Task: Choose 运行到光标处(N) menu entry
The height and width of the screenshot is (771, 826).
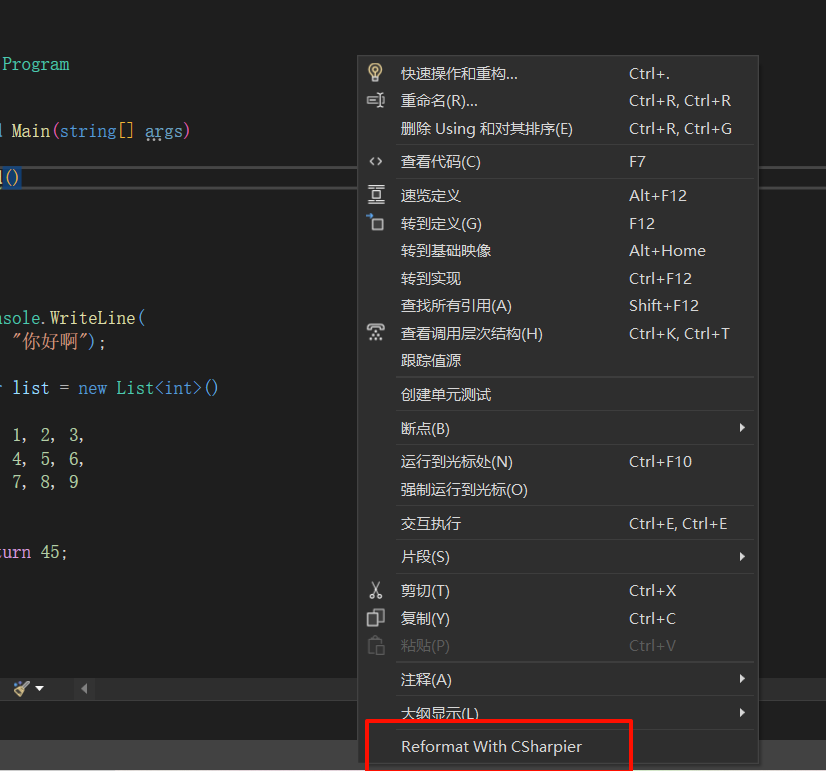Action: [456, 462]
